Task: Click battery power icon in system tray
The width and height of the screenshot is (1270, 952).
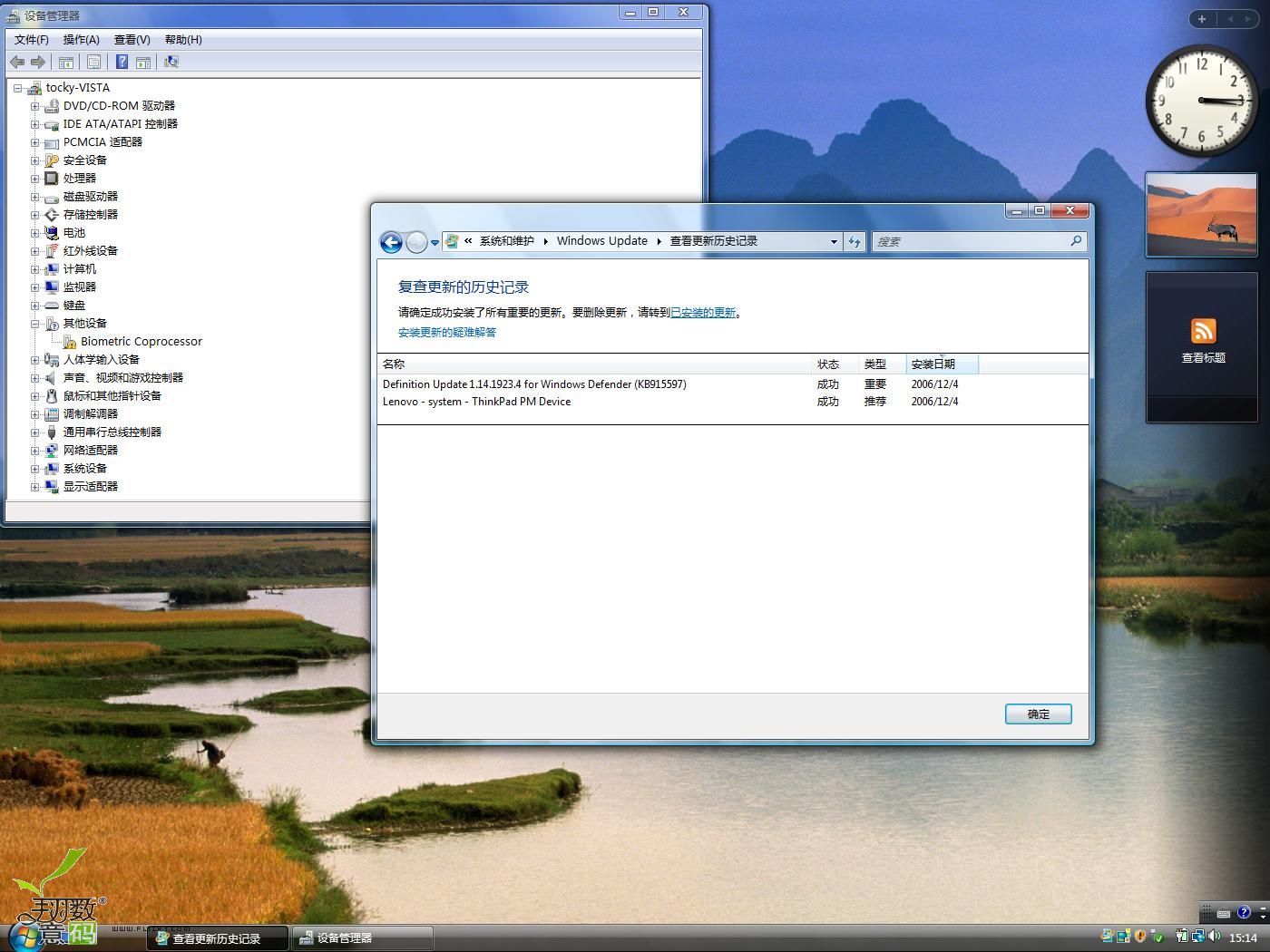Action: (x=1182, y=936)
